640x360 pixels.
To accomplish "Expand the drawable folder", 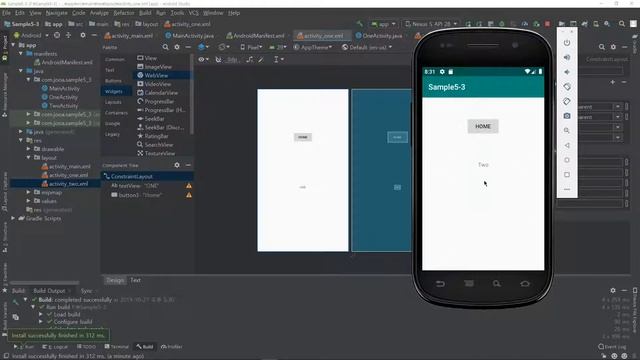I will tap(28, 149).
